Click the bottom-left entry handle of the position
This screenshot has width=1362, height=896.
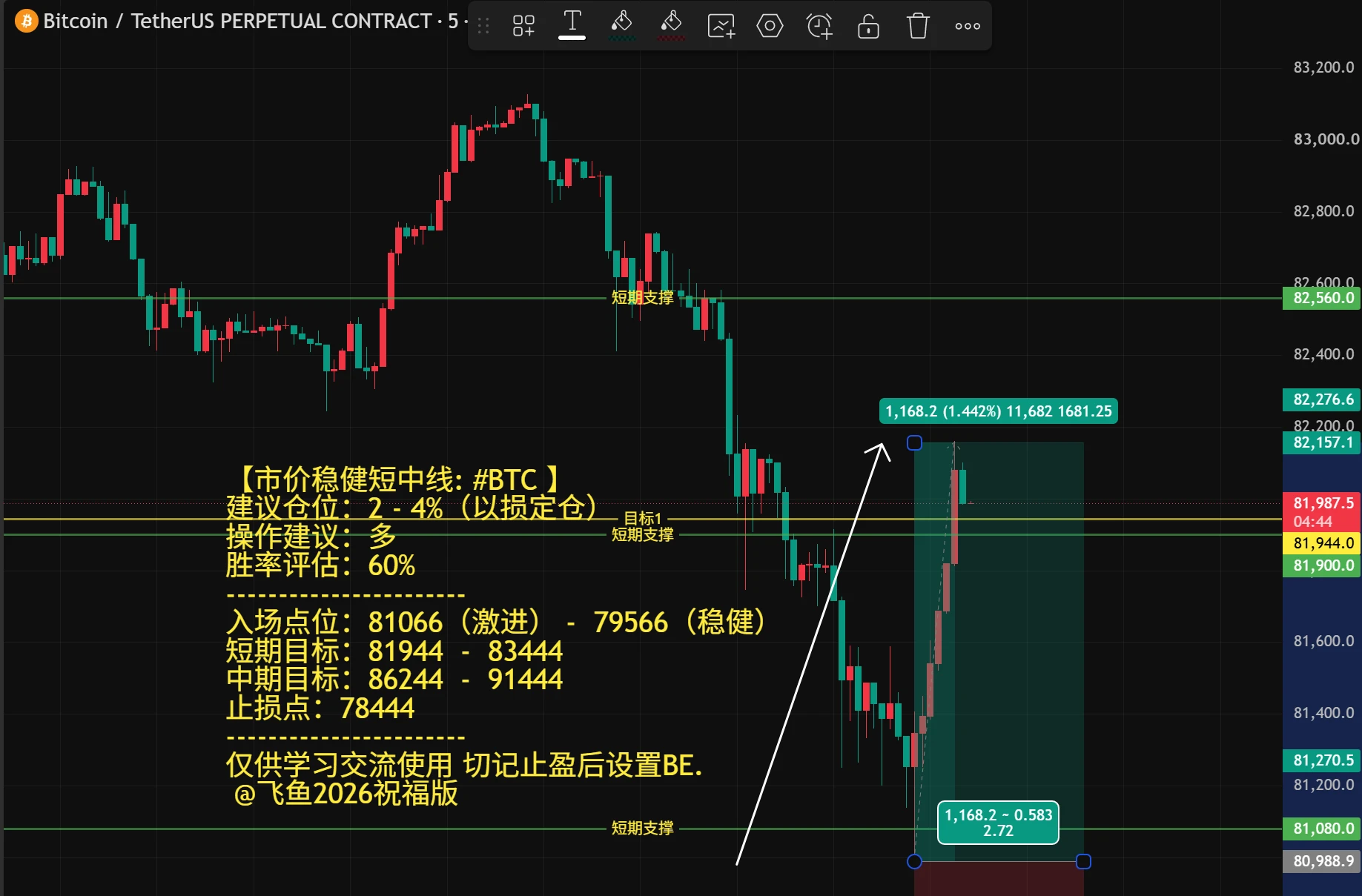pos(915,861)
